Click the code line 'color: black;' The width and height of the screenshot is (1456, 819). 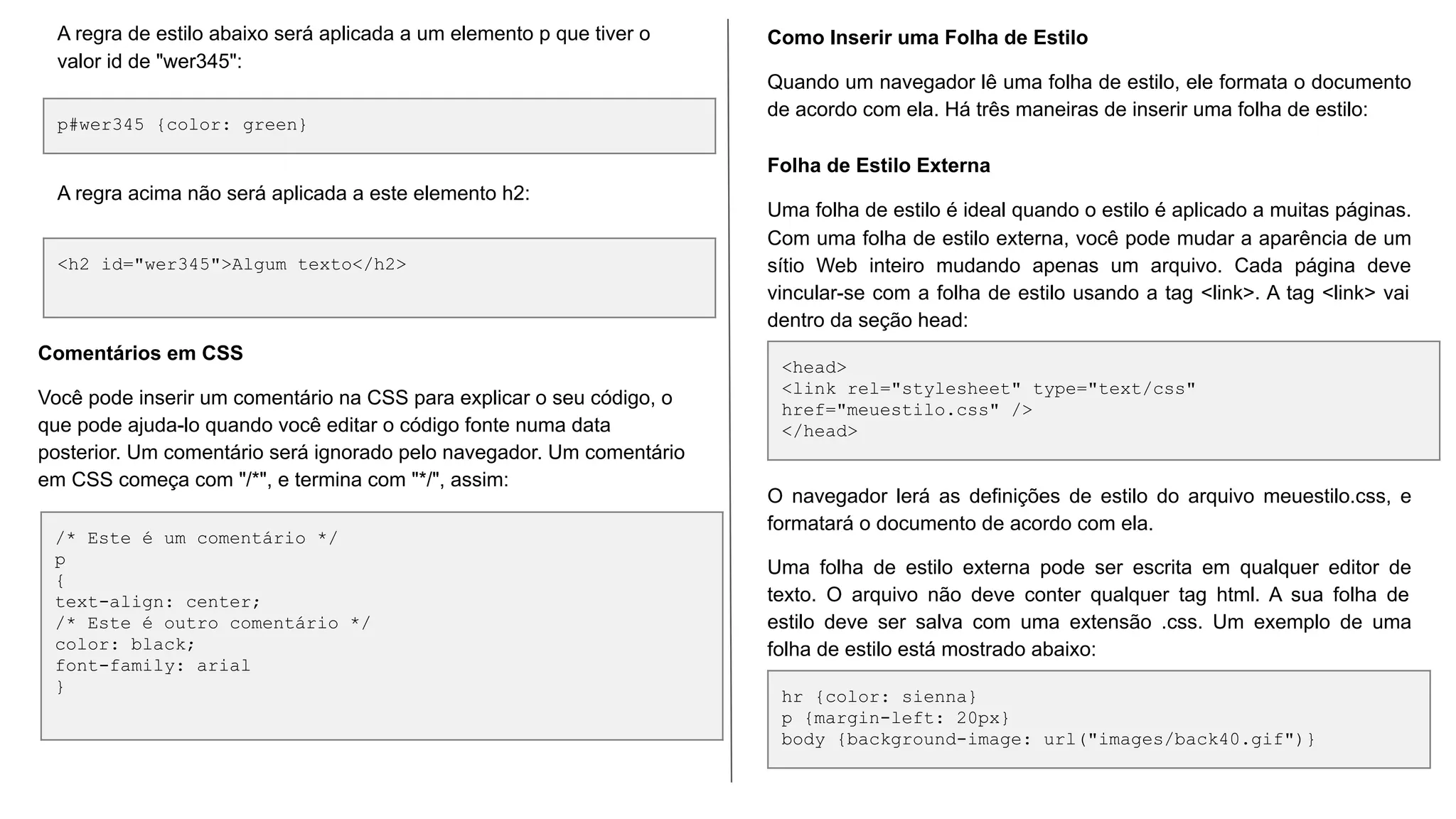(x=125, y=645)
